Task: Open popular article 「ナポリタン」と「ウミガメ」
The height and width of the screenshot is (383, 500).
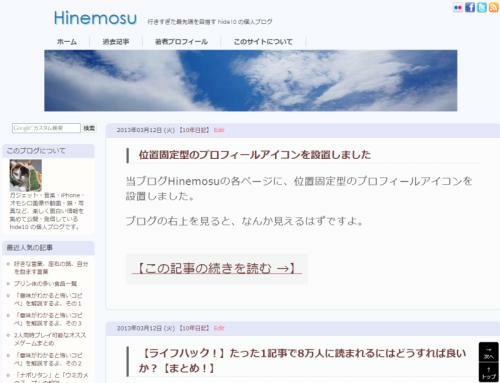Action: tap(51, 378)
